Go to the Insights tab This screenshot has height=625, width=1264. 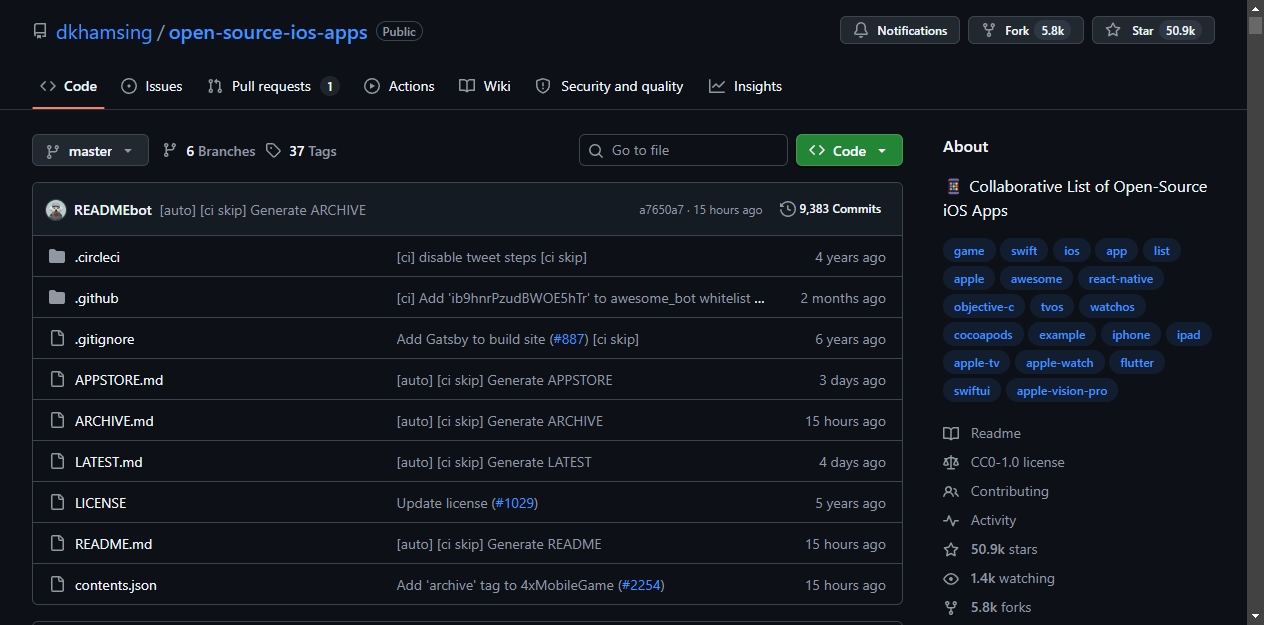[x=746, y=86]
